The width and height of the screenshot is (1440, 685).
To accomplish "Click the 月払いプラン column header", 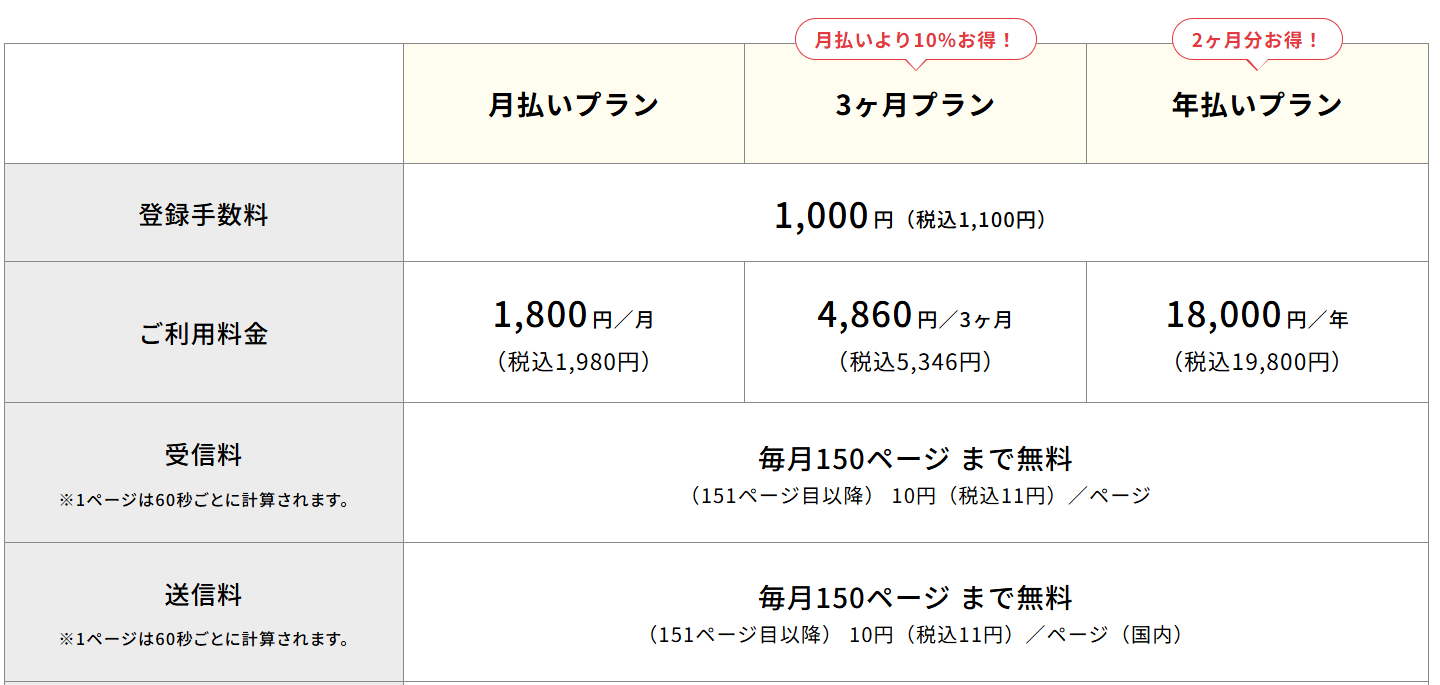I will pyautogui.click(x=573, y=105).
